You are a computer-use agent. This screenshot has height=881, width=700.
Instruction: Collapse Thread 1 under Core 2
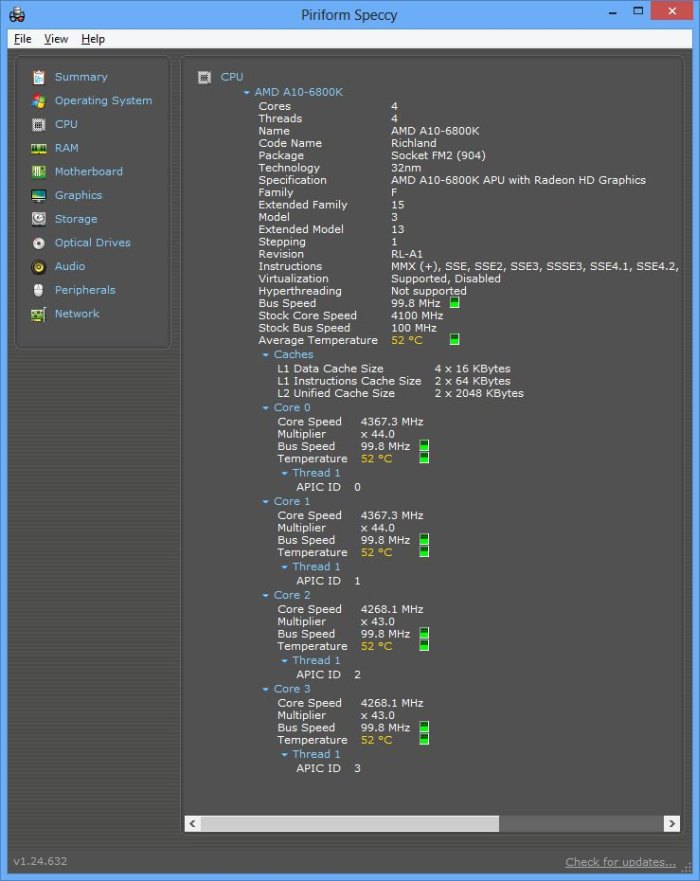284,661
